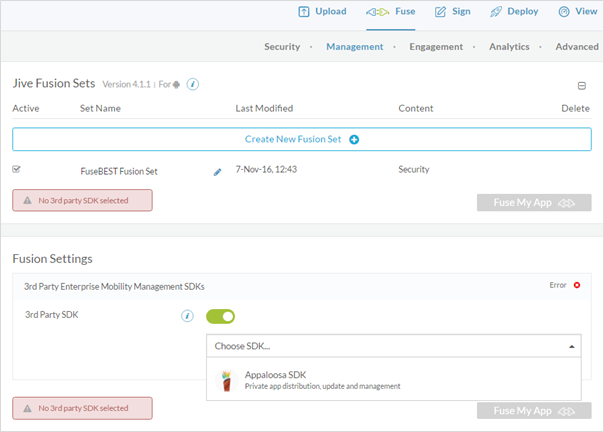Click plus icon in Create New Fusion Set
The image size is (604, 432).
click(x=354, y=140)
